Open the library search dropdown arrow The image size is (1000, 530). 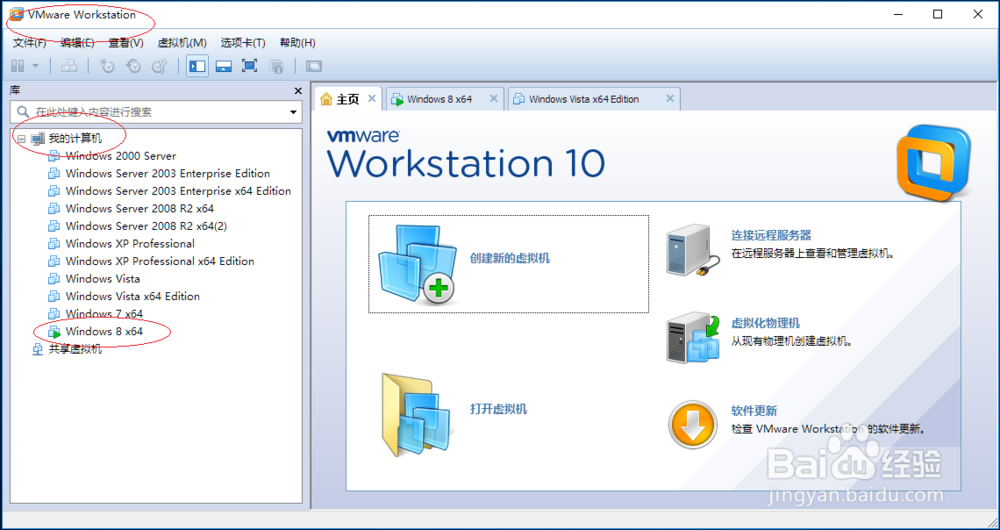click(293, 112)
